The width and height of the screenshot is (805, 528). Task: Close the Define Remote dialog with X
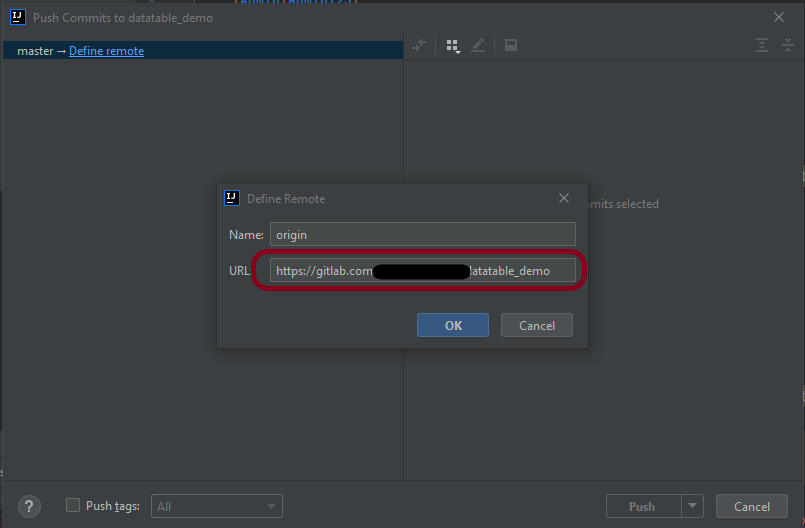coord(564,198)
